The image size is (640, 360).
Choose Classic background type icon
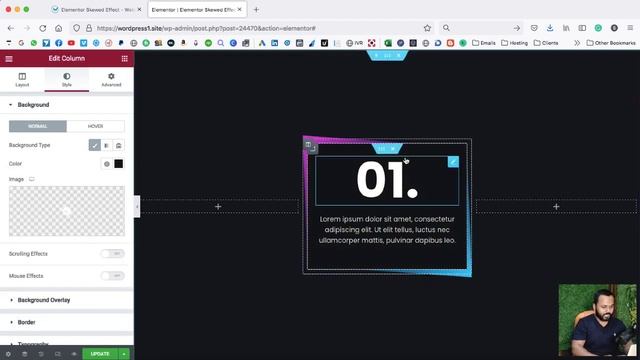(94, 145)
